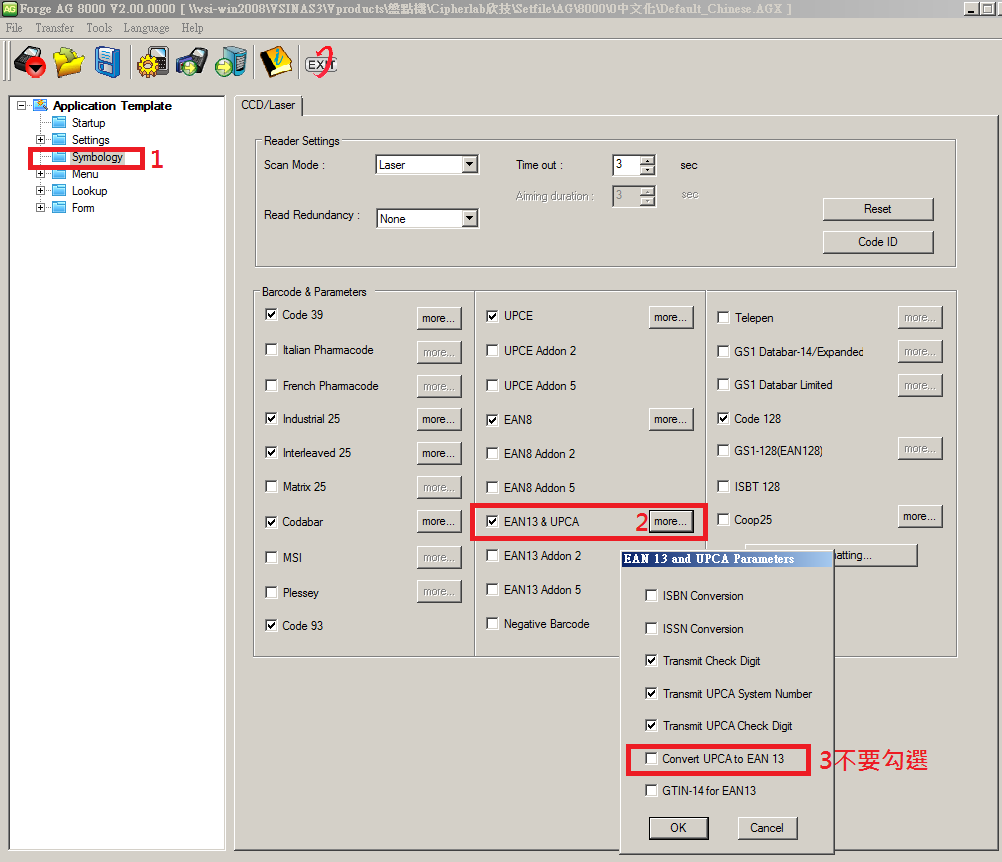Viewport: 1002px width, 862px height.
Task: Save using the blue floppy disk icon
Action: [x=107, y=63]
